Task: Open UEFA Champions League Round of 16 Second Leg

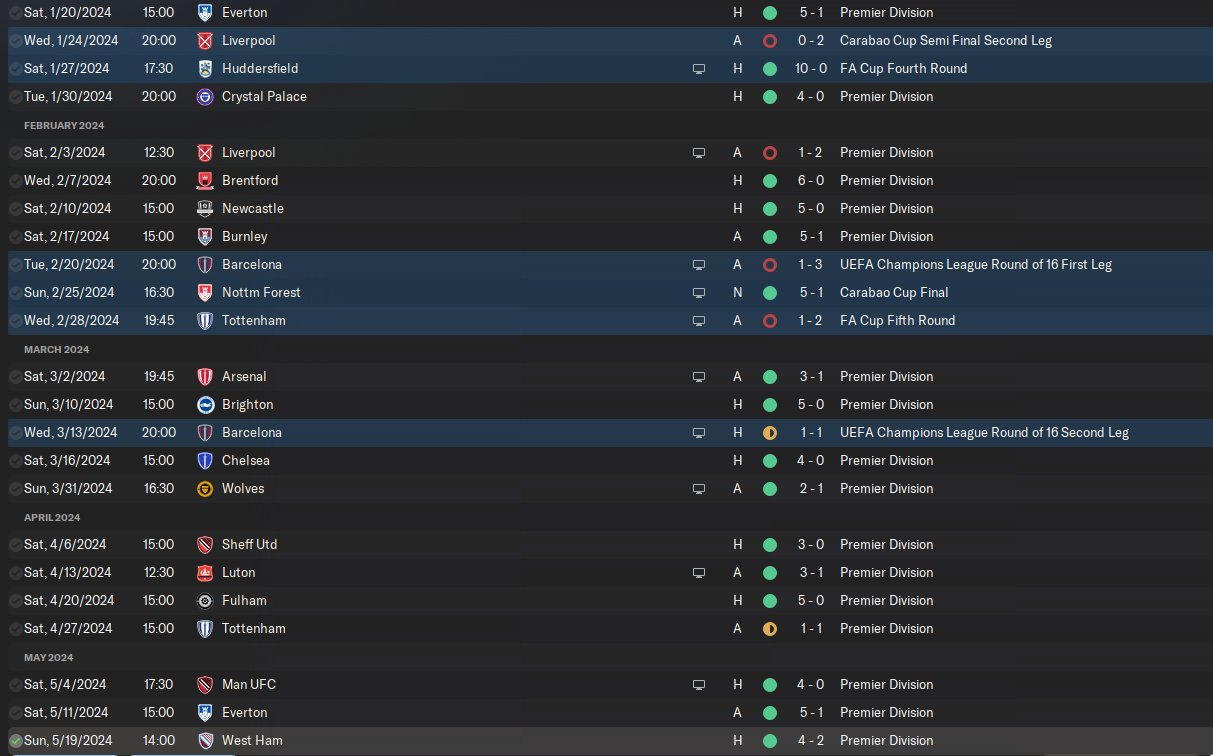Action: (x=984, y=433)
